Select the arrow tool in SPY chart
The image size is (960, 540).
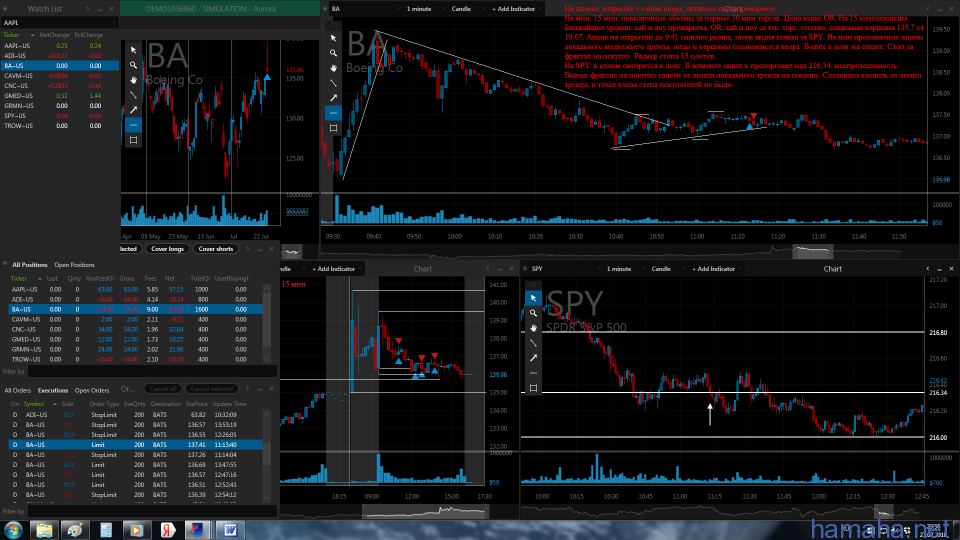coord(533,358)
